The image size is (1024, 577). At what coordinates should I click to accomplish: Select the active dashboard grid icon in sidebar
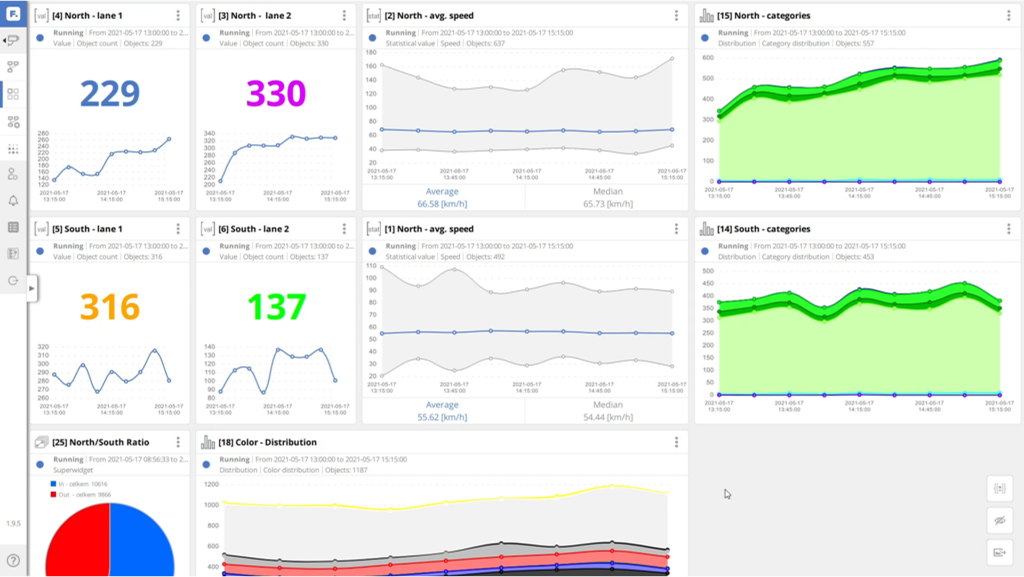tap(13, 94)
